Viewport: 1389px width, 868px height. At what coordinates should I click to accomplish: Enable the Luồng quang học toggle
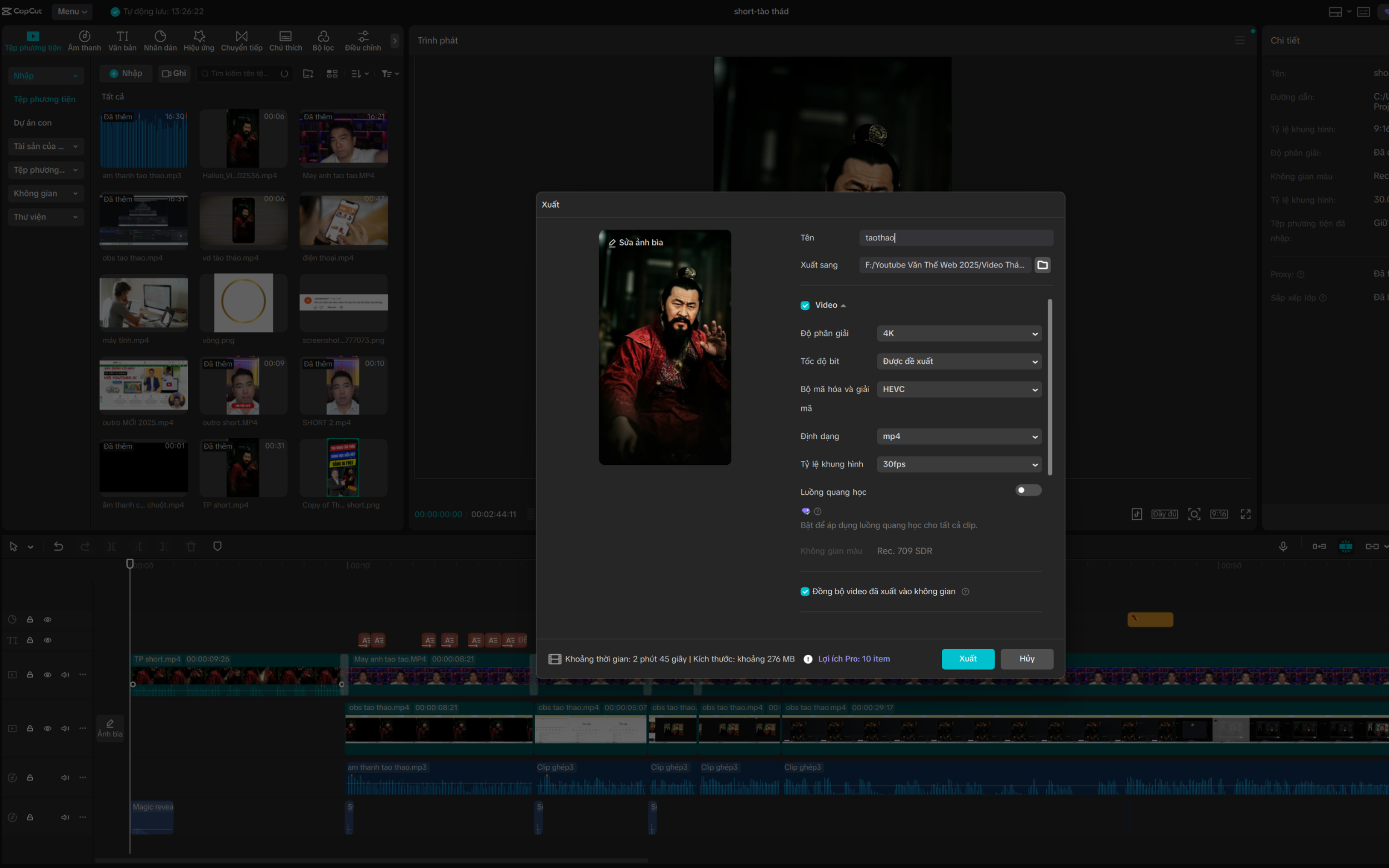1028,490
